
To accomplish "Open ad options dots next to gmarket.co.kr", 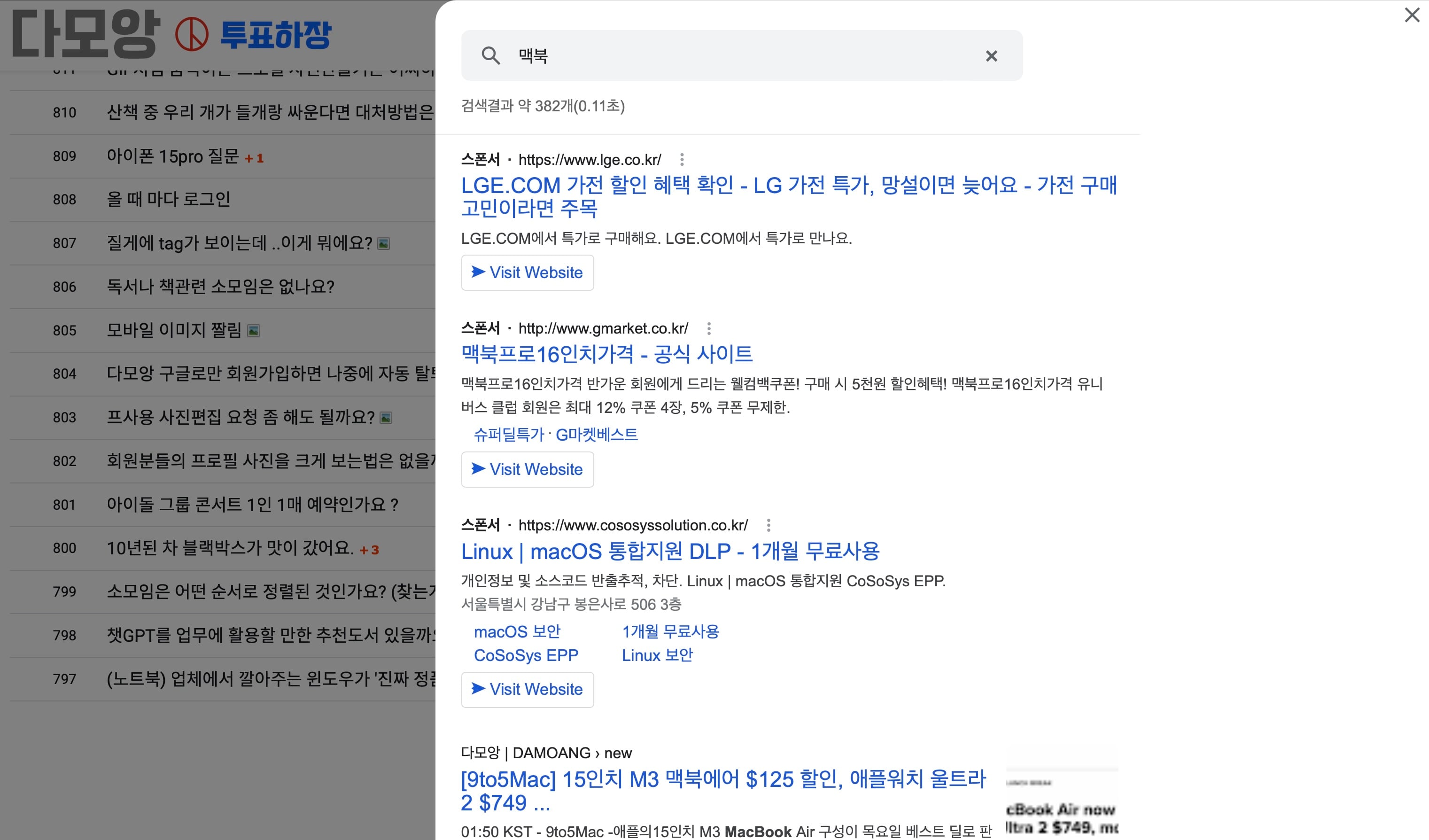I will point(709,328).
